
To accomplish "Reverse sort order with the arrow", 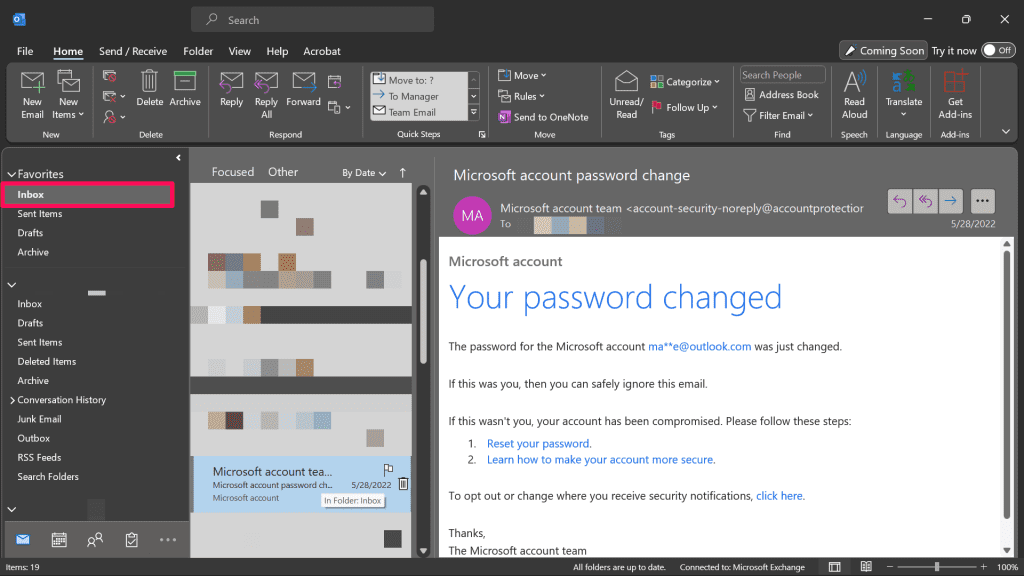I will pos(403,173).
